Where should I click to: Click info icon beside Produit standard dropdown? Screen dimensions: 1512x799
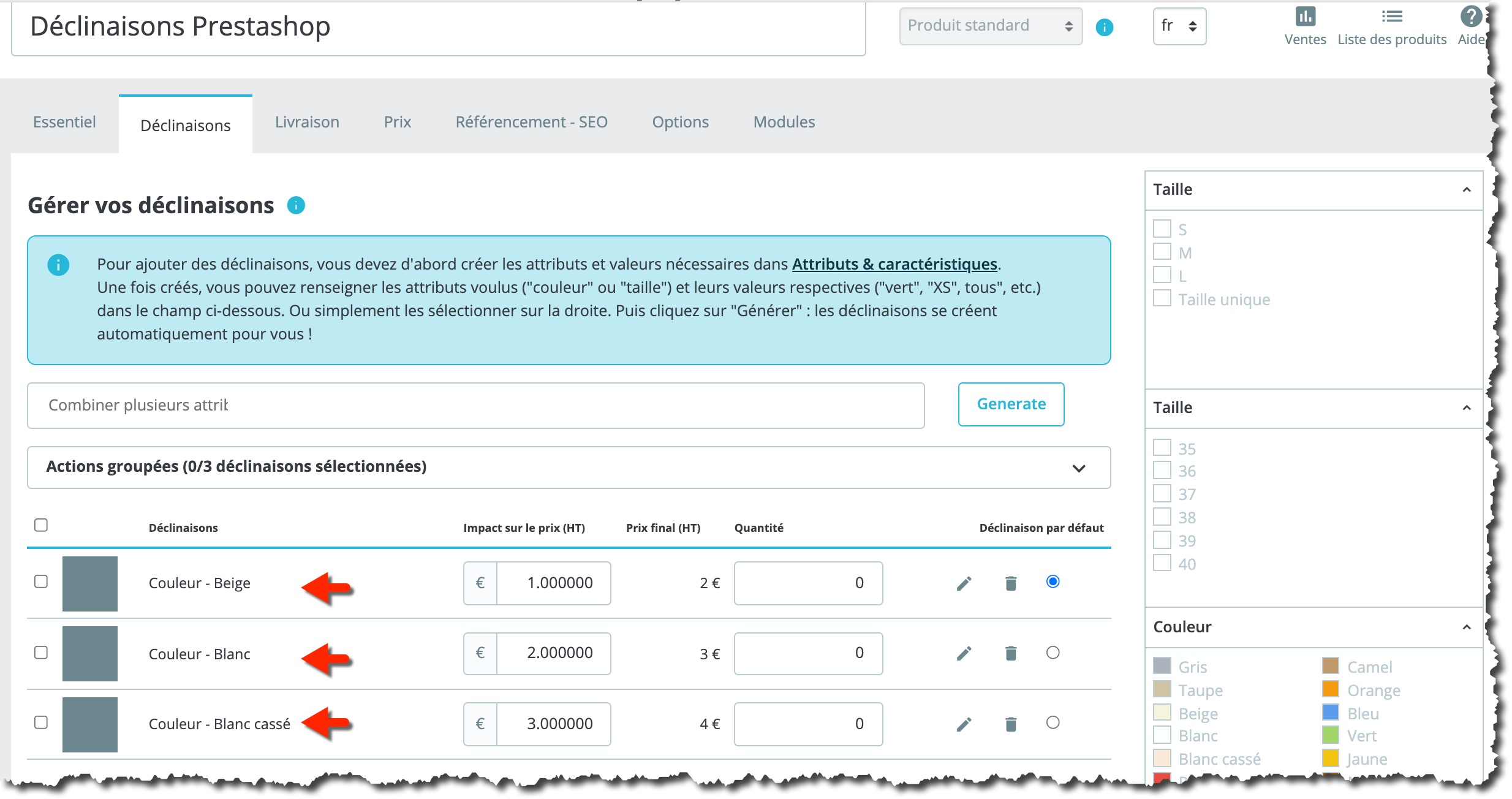pos(1104,27)
